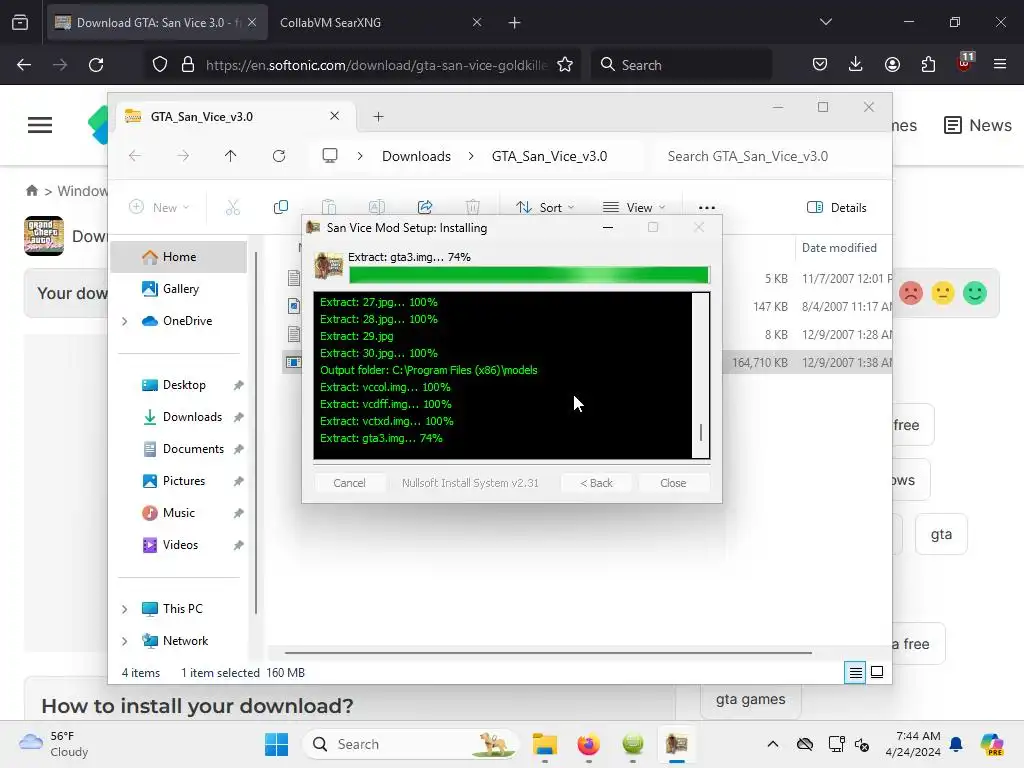The image size is (1024, 768).
Task: Switch Explorer to details list view icon
Action: pos(855,672)
